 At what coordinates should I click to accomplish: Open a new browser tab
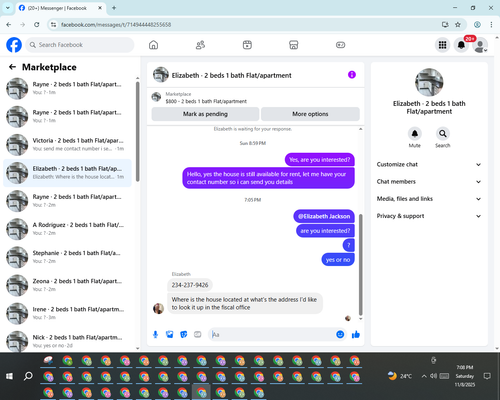point(114,8)
